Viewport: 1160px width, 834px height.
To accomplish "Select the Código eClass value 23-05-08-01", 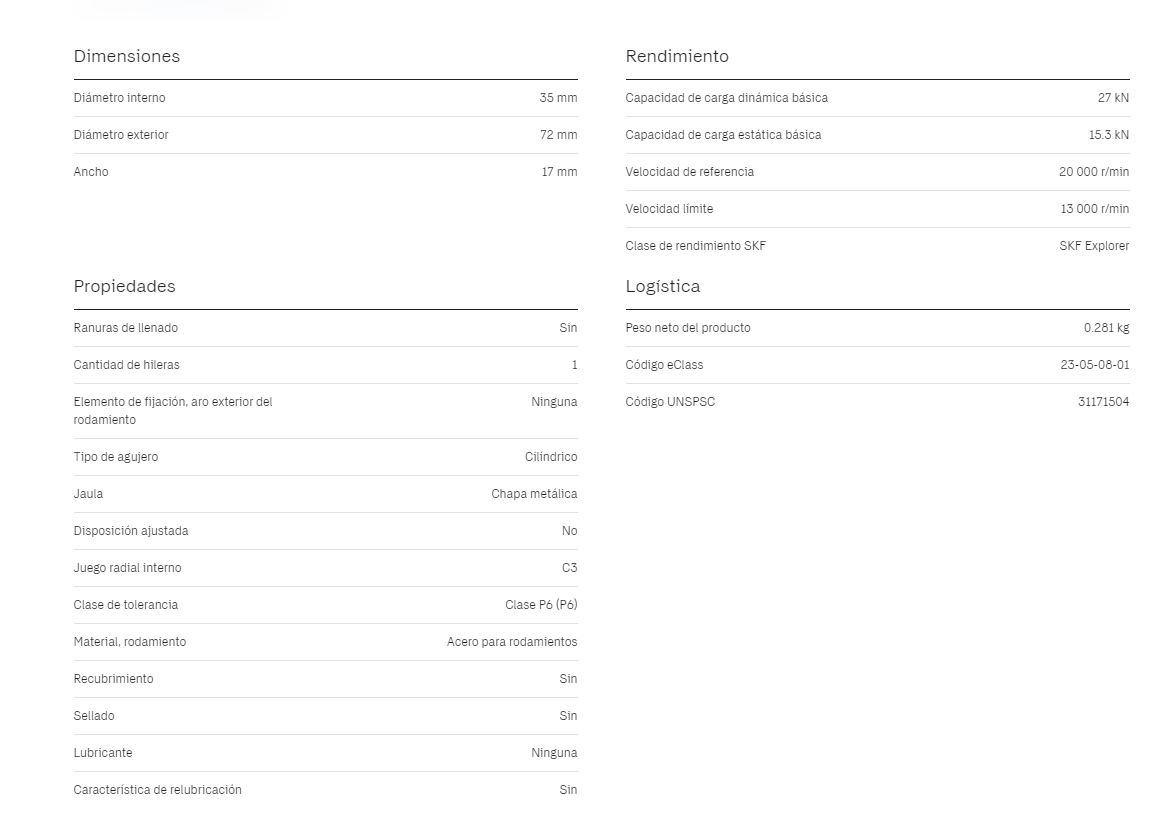I will point(1094,365).
